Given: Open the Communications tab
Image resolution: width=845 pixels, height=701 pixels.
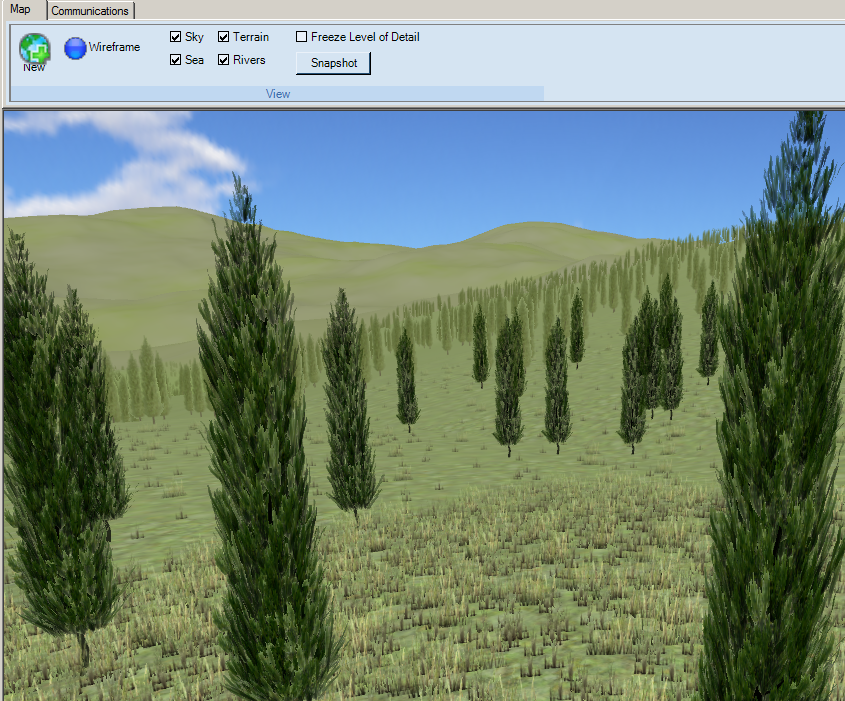Looking at the screenshot, I should point(90,11).
